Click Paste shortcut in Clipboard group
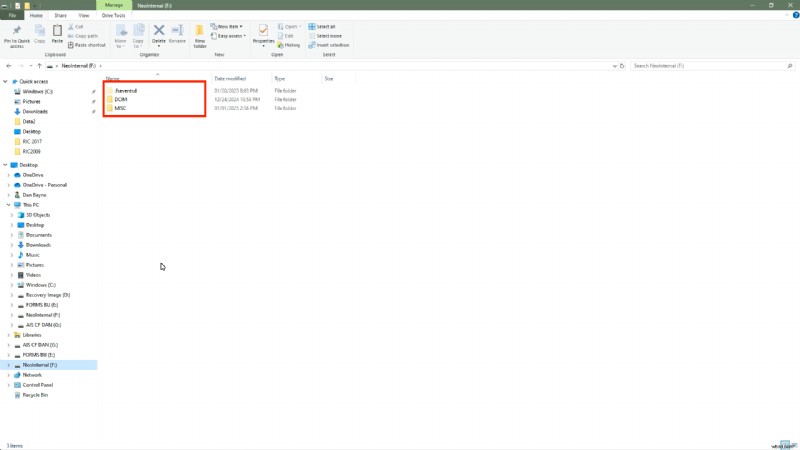The width and height of the screenshot is (800, 450). 88,45
